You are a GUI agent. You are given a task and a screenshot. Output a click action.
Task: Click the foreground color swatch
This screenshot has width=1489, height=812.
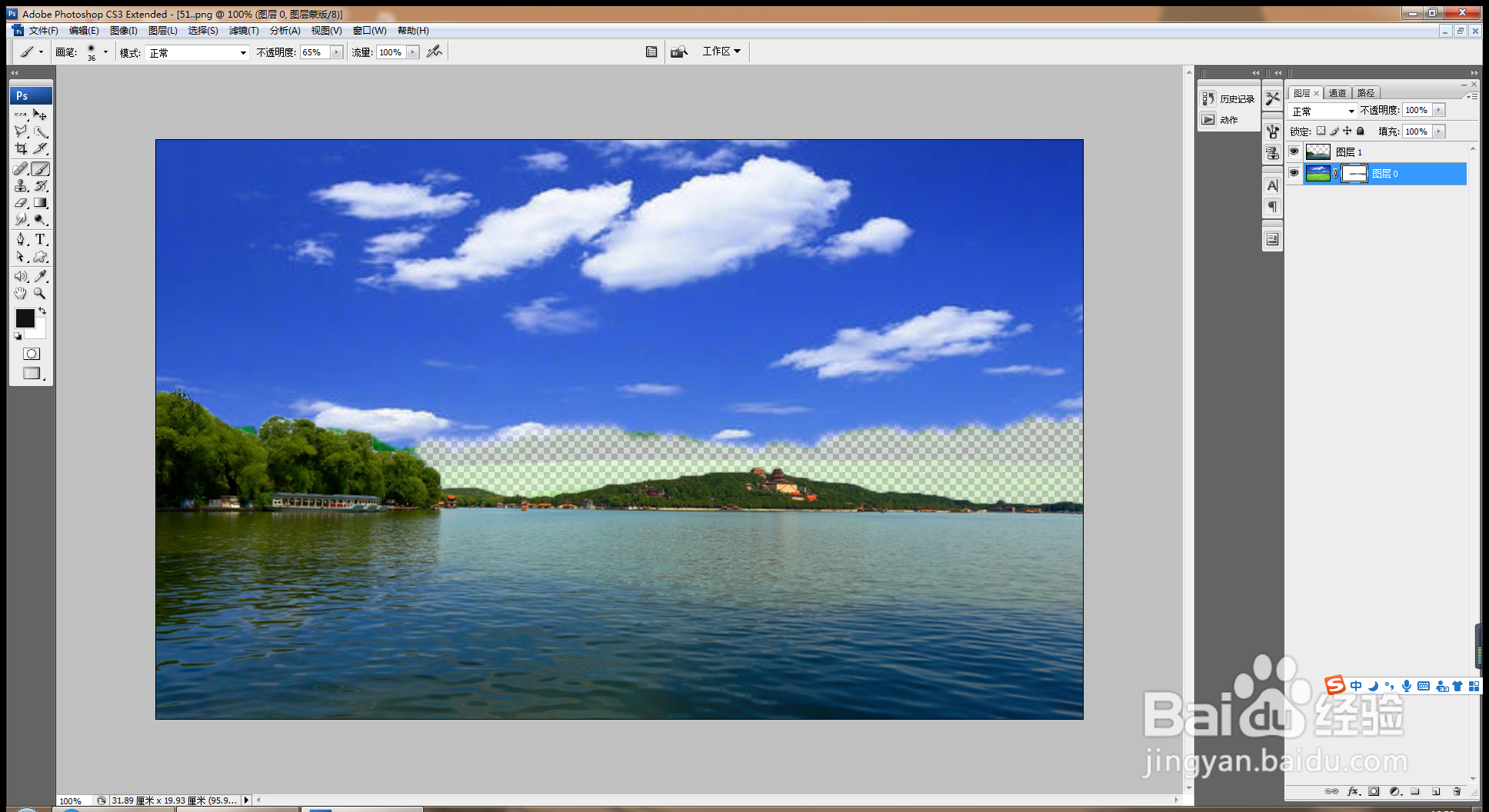point(25,318)
